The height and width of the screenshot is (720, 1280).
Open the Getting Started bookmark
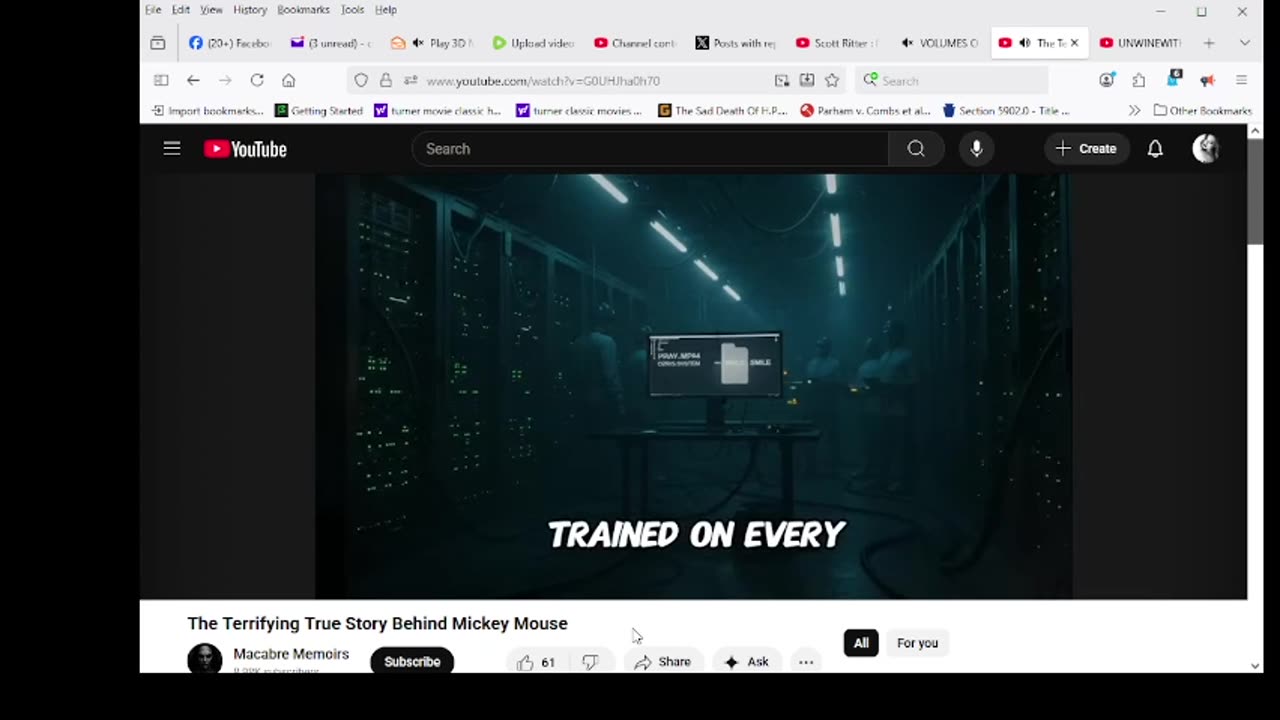tap(319, 111)
